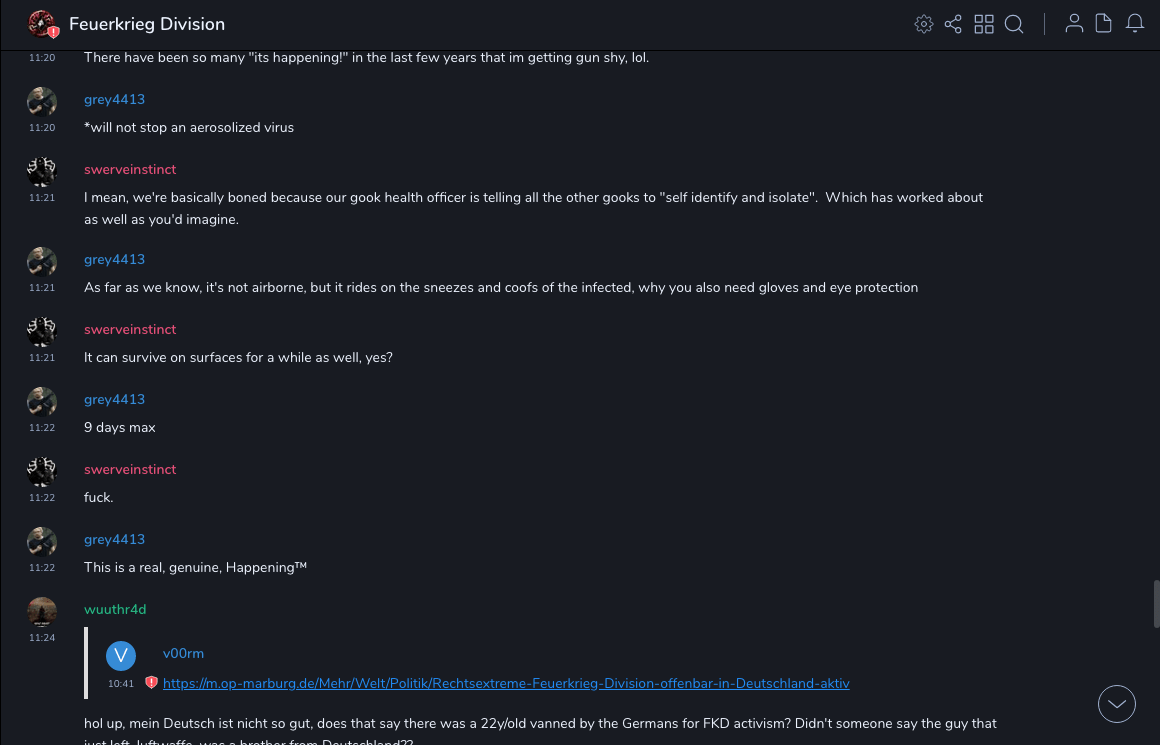1160x745 pixels.
Task: Click the first swerveinstinct username
Action: (130, 169)
